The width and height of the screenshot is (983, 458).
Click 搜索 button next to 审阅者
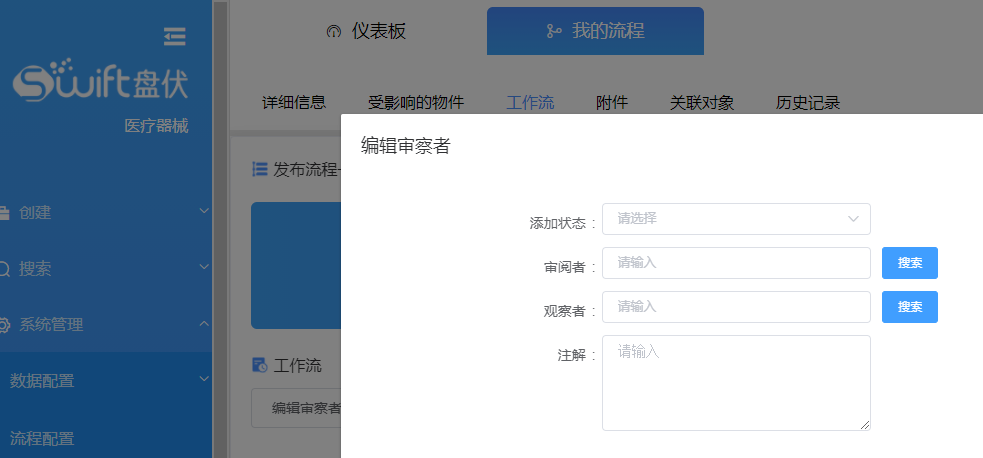tap(909, 263)
